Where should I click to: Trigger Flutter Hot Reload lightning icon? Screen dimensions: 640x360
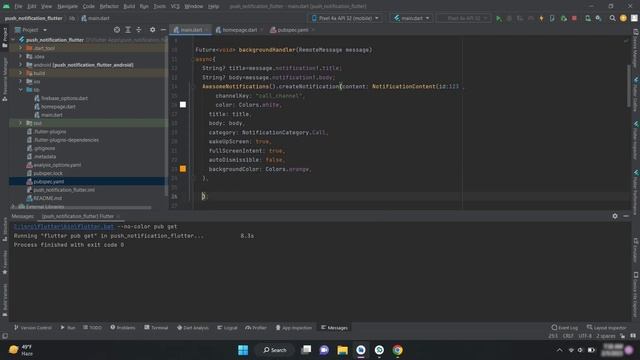coord(542,18)
